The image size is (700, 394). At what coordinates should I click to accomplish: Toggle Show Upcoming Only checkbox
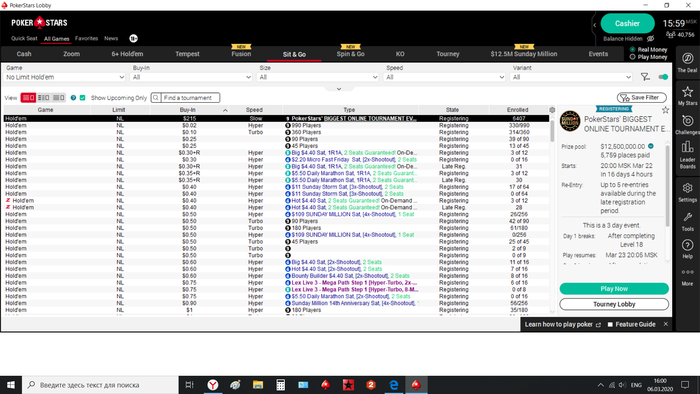83,98
